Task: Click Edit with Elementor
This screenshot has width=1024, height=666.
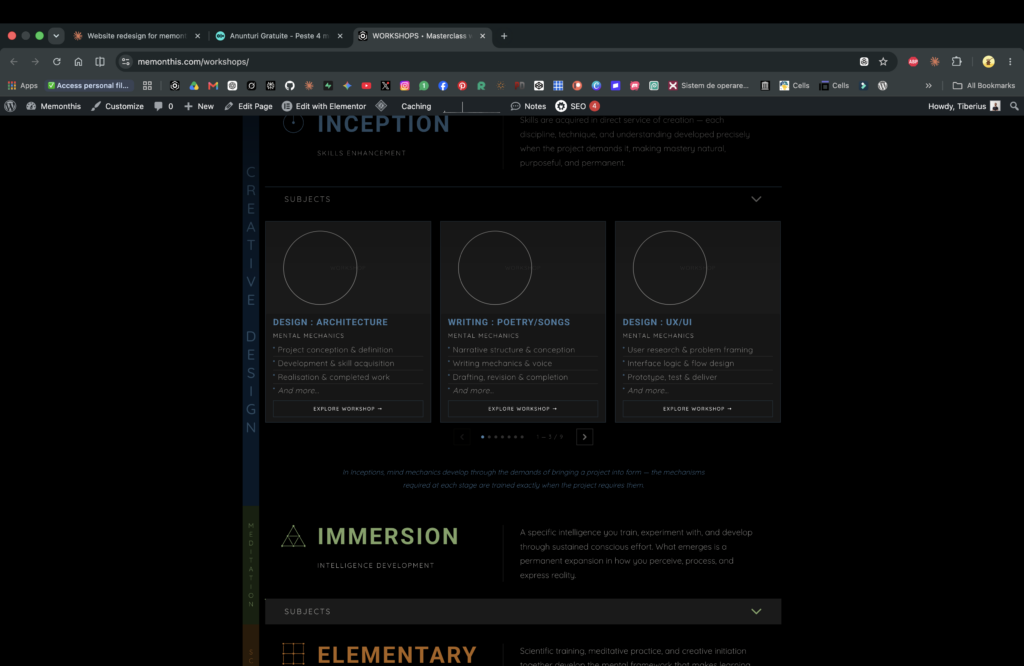Action: [x=323, y=106]
